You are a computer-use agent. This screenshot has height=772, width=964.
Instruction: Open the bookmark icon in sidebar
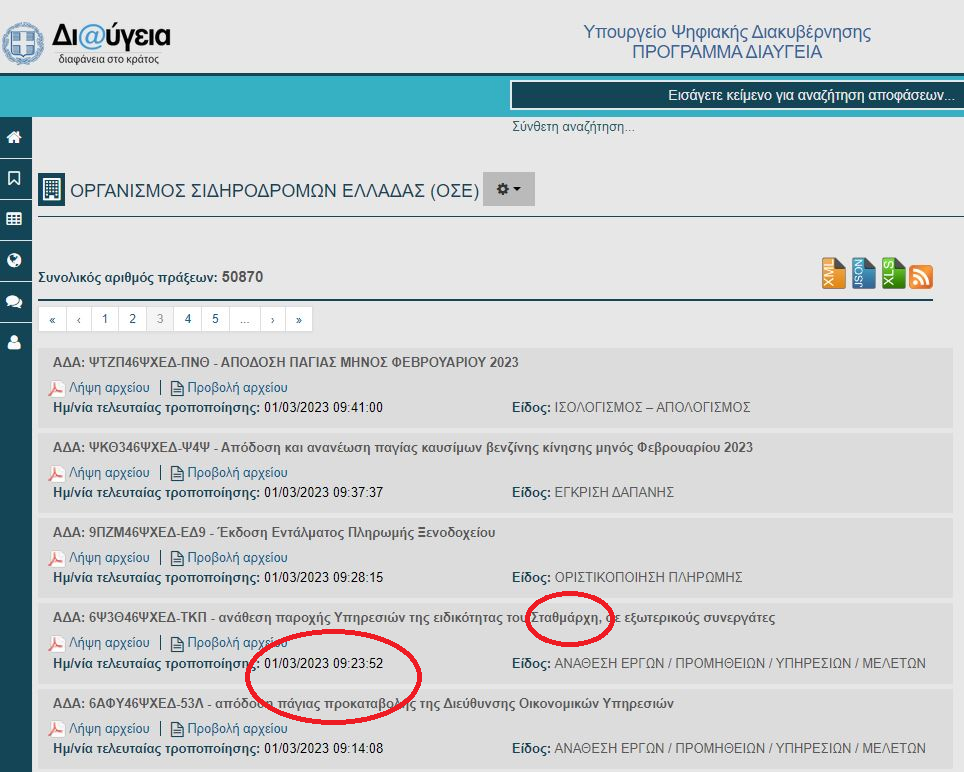tap(14, 178)
